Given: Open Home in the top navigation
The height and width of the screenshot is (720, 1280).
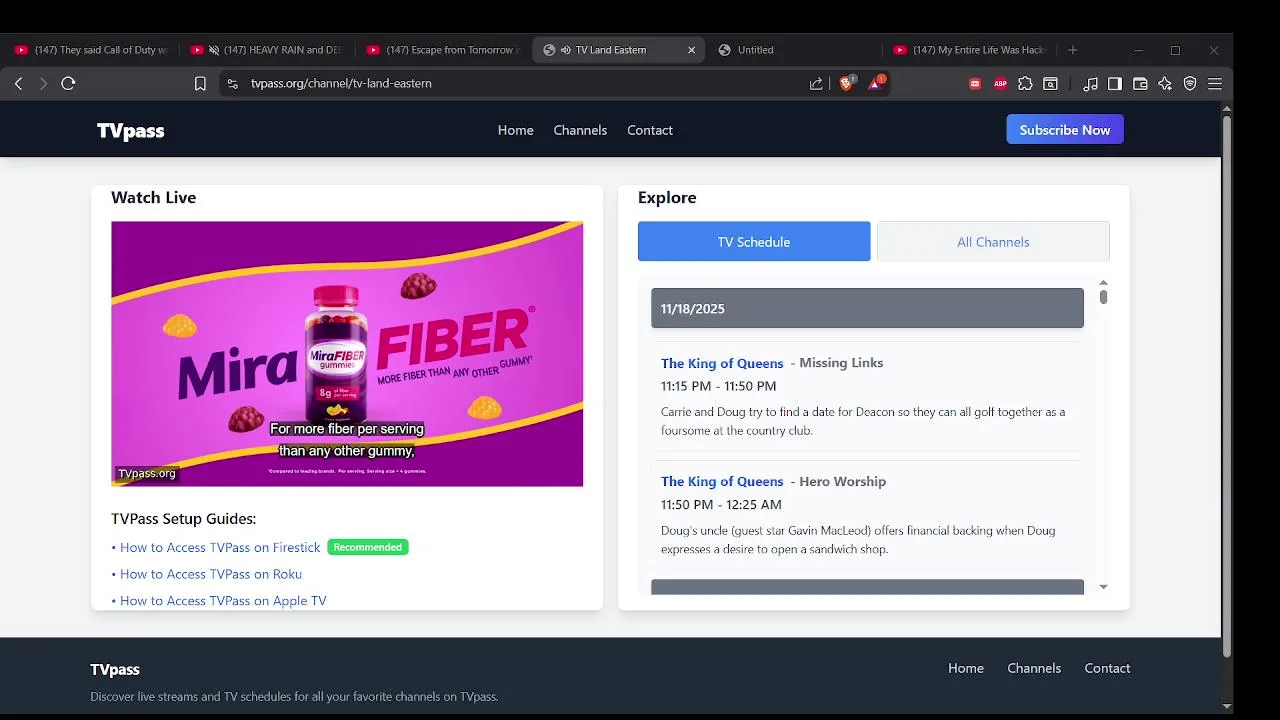Looking at the screenshot, I should pyautogui.click(x=515, y=130).
